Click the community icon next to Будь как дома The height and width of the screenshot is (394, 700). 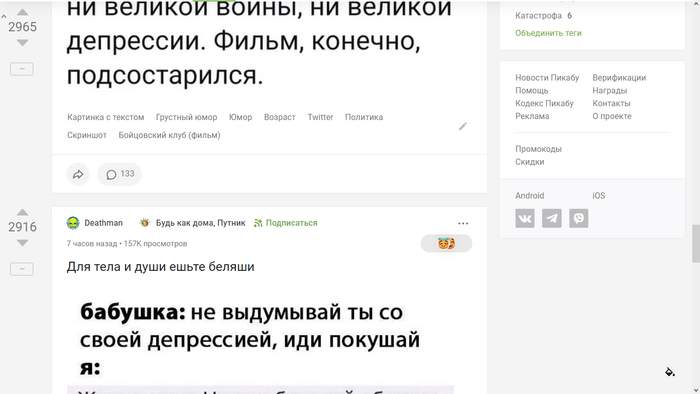pos(145,223)
